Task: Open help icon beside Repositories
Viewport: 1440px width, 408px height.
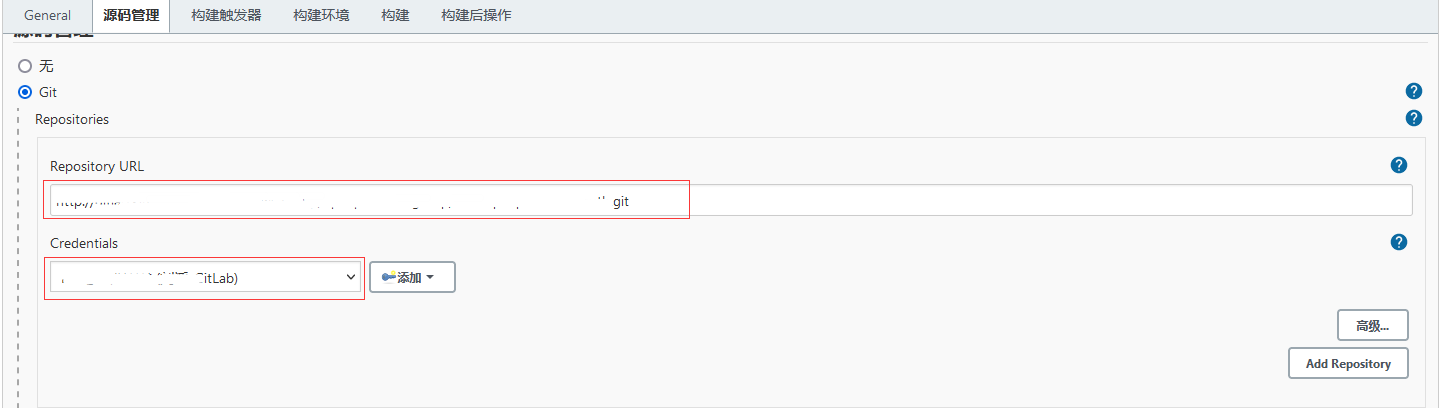Action: pyautogui.click(x=1414, y=118)
